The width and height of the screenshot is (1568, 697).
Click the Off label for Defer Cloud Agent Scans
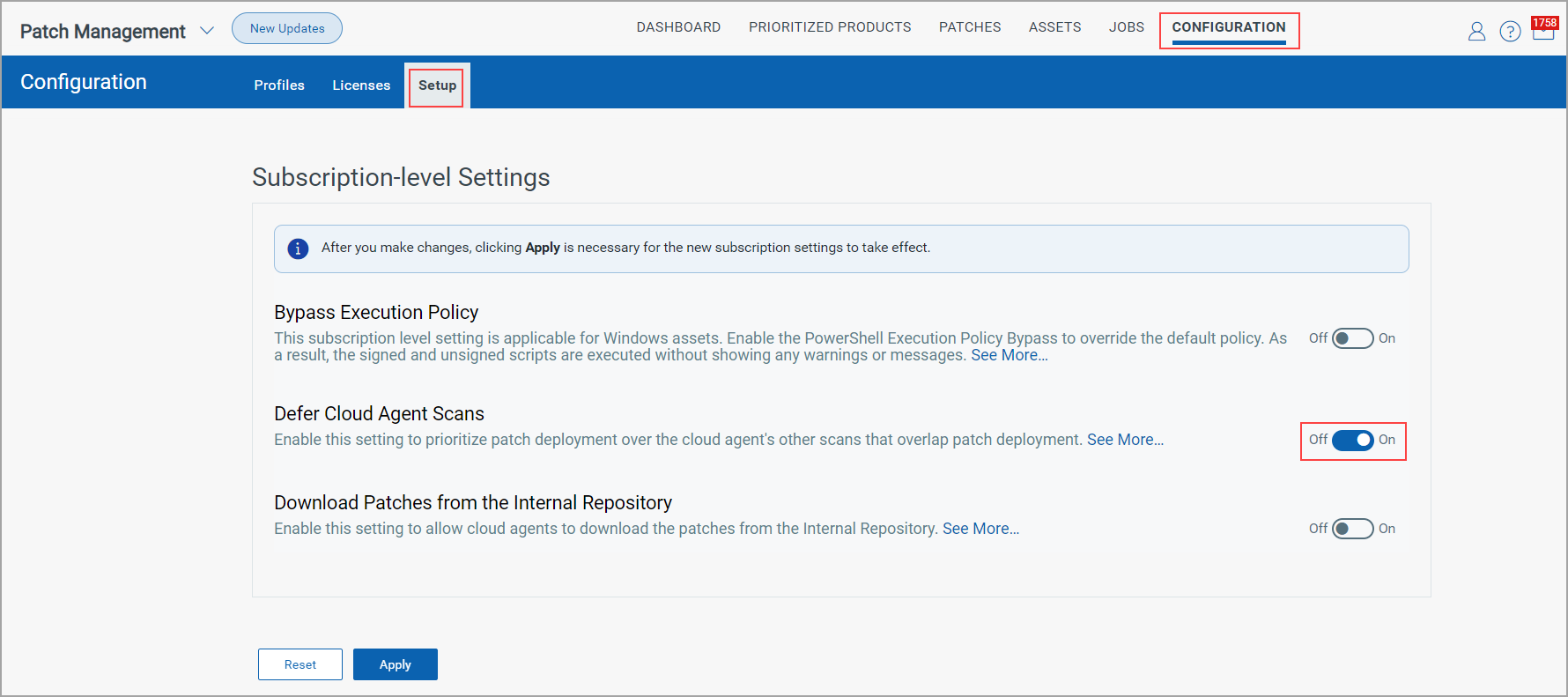point(1318,440)
